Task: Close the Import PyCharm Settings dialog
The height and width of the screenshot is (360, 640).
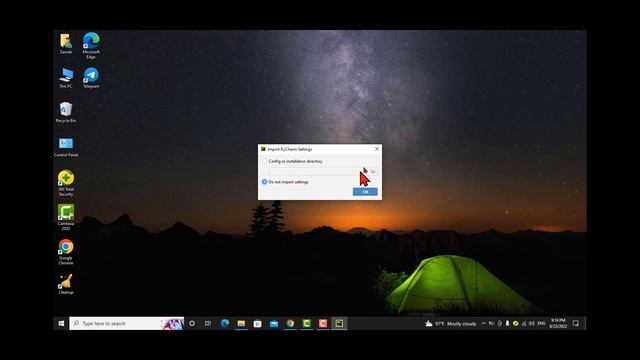Action: click(x=377, y=149)
